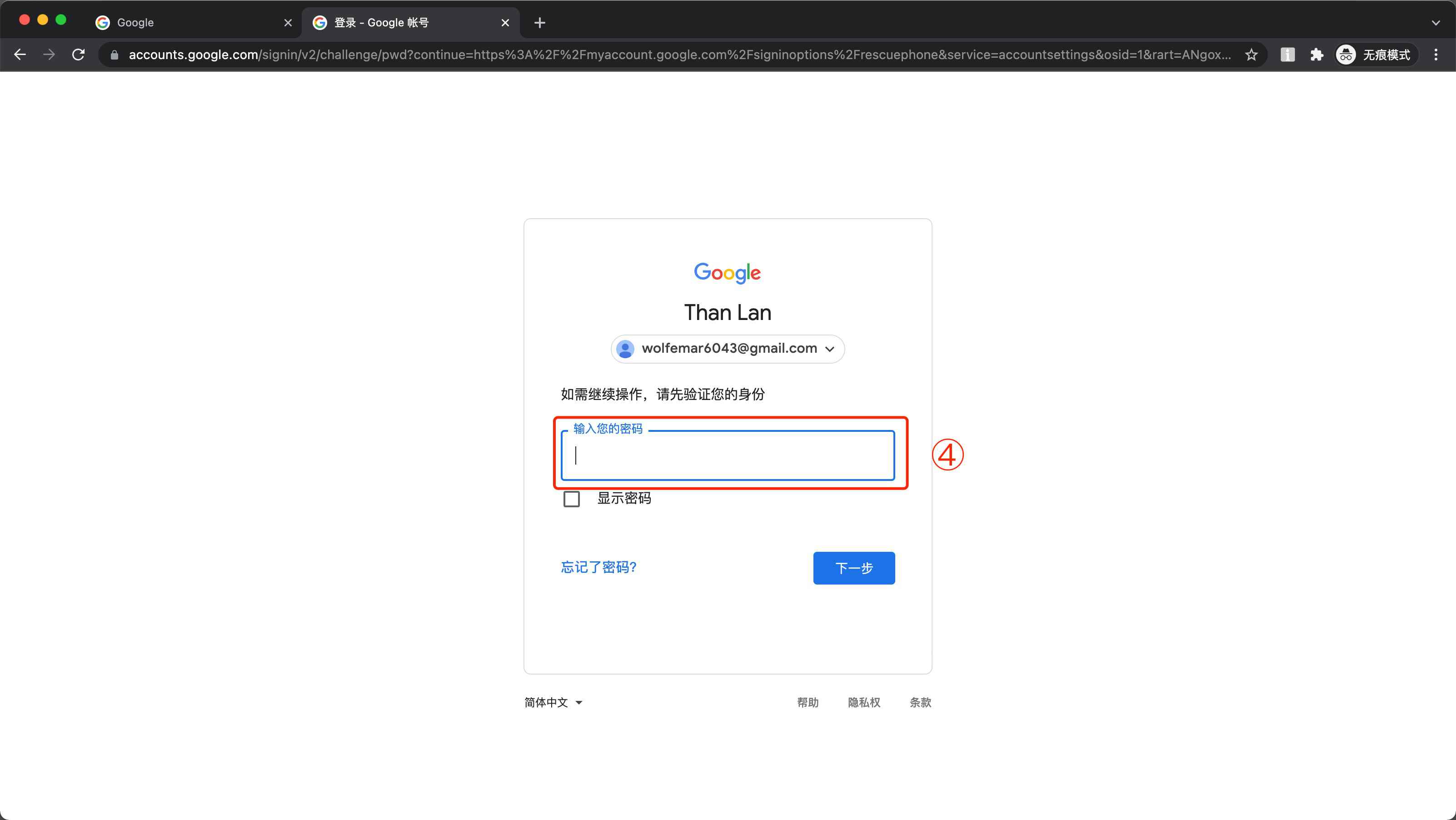Click the forward navigation arrow

pyautogui.click(x=50, y=54)
